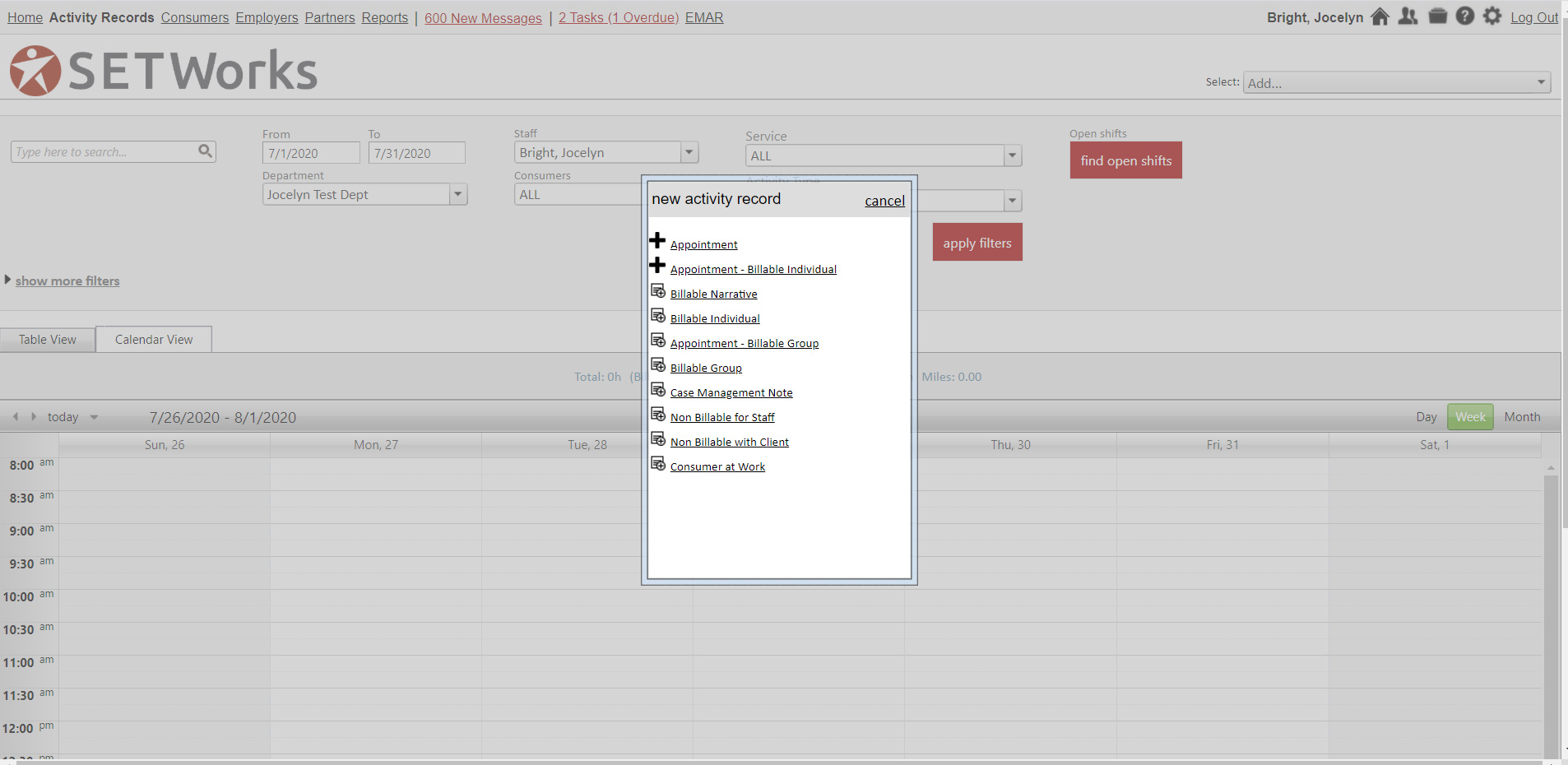Open the dropdown arrow next to today

[x=94, y=417]
